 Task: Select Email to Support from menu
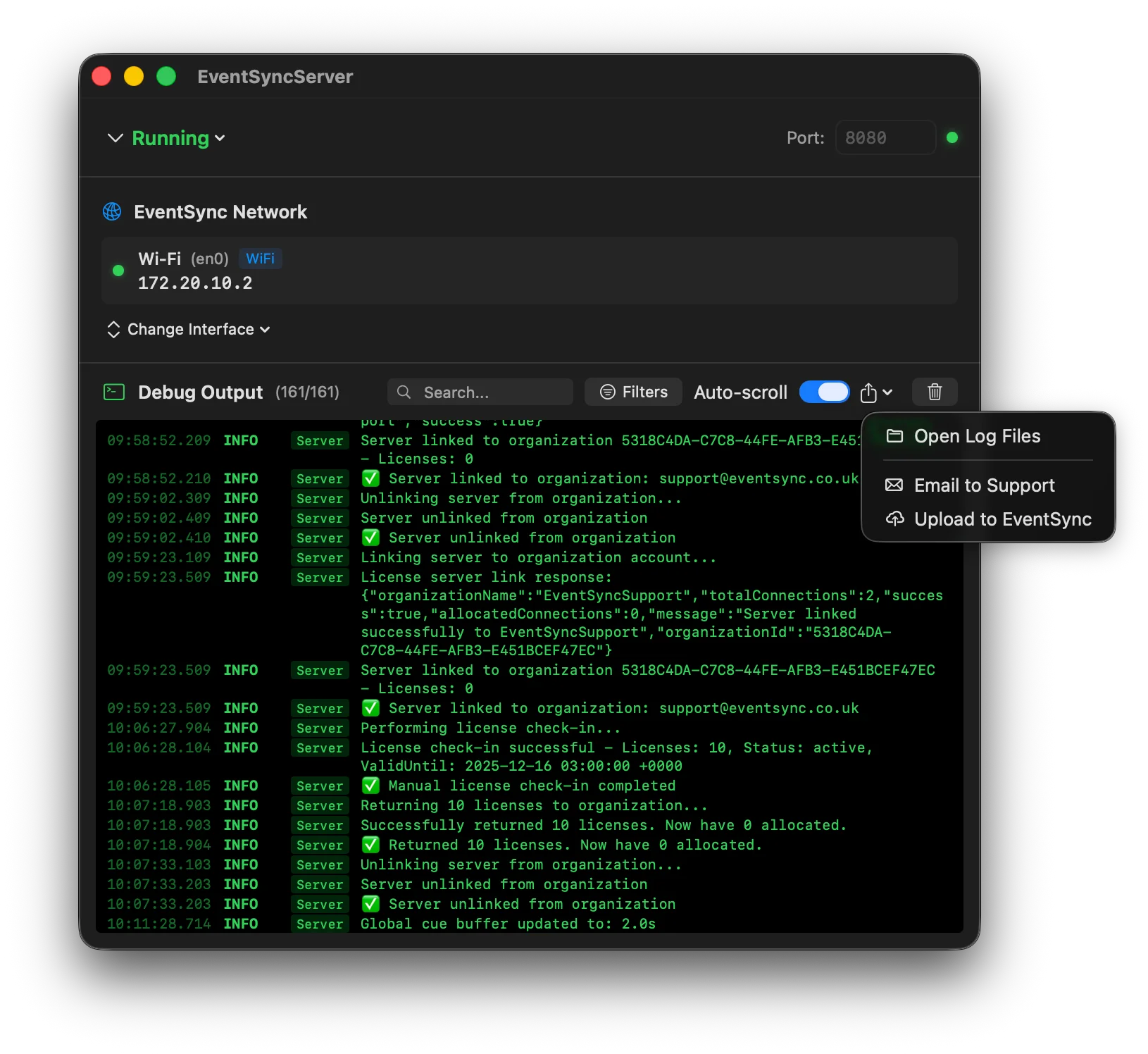coord(983,485)
